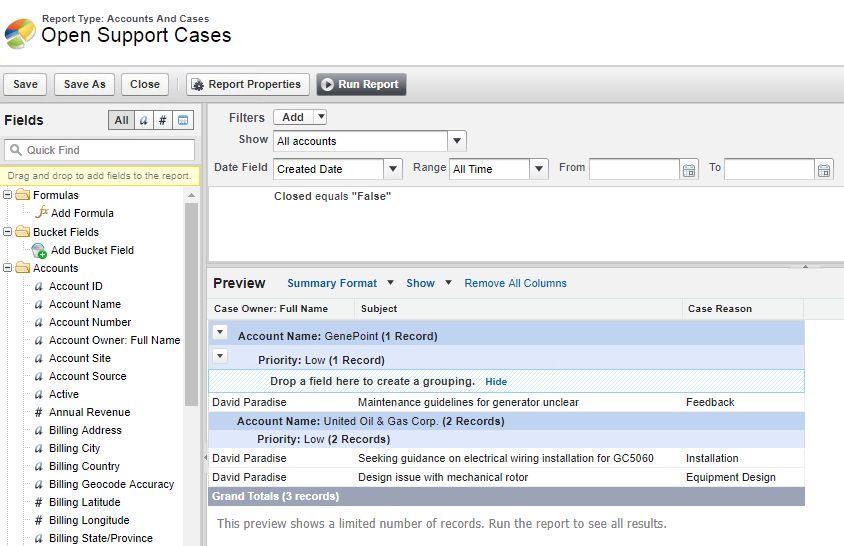Filter fields by number type icon
Screen dimensions: 844x546
coord(163,120)
